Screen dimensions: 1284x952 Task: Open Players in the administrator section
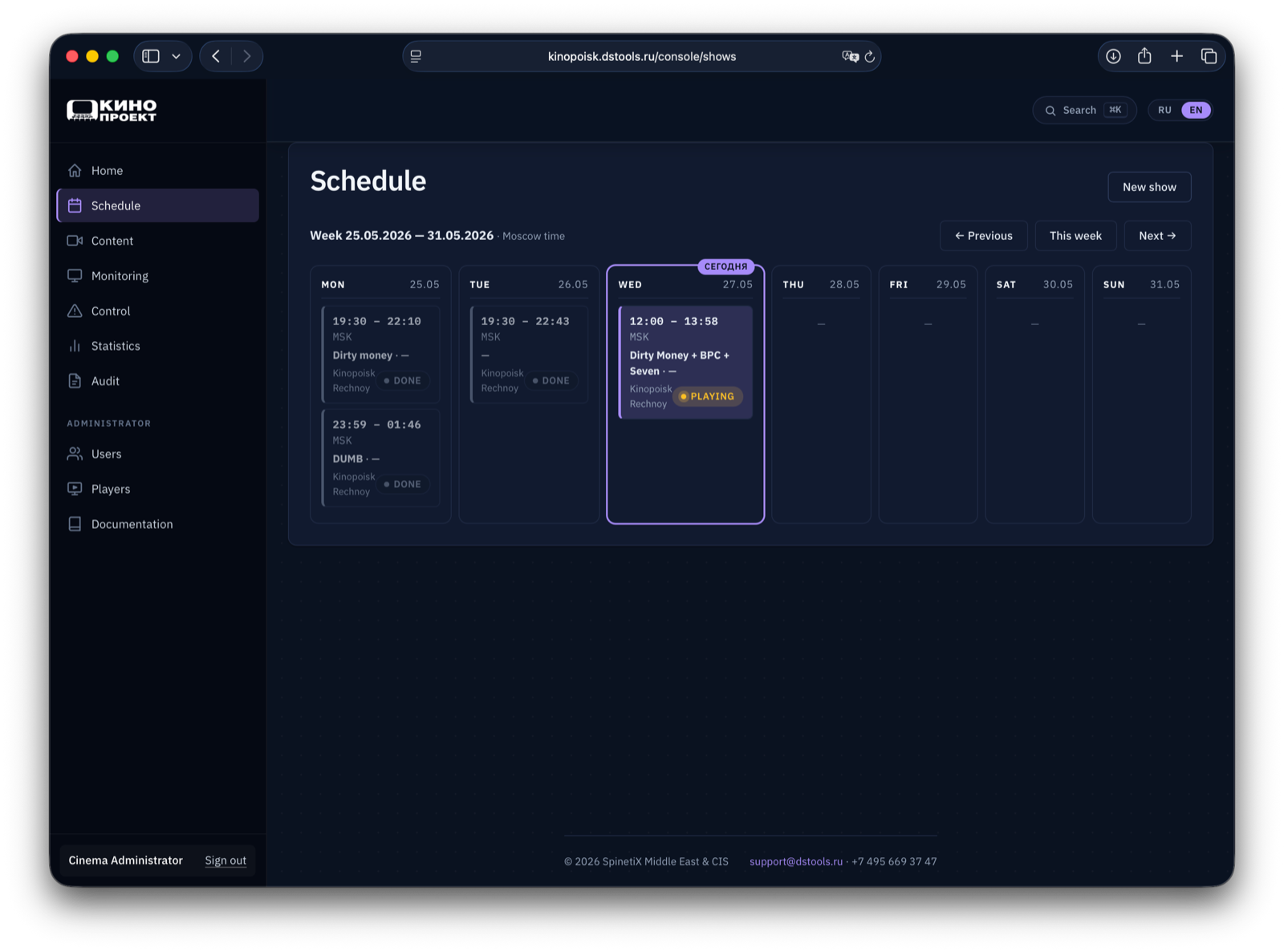(x=158, y=489)
